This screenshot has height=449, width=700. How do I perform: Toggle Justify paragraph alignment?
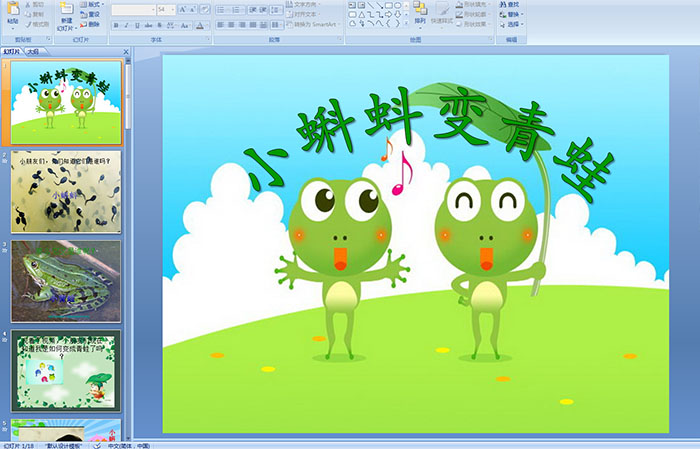pos(253,25)
